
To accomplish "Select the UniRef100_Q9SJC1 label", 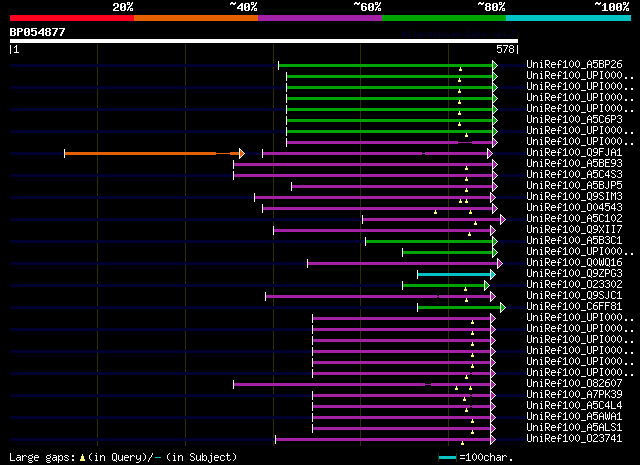I will coord(574,296).
